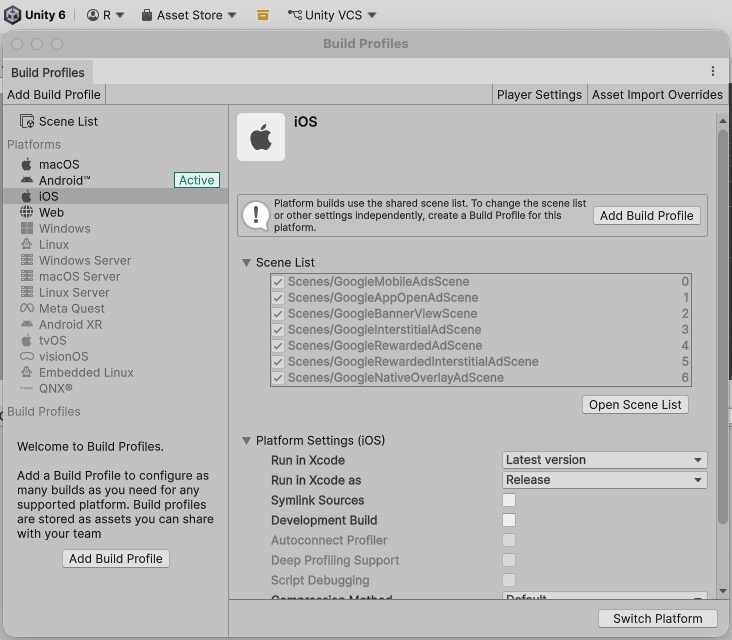This screenshot has width=732, height=640.
Task: Collapse Platform Settings (iOS) section
Action: coord(246,441)
